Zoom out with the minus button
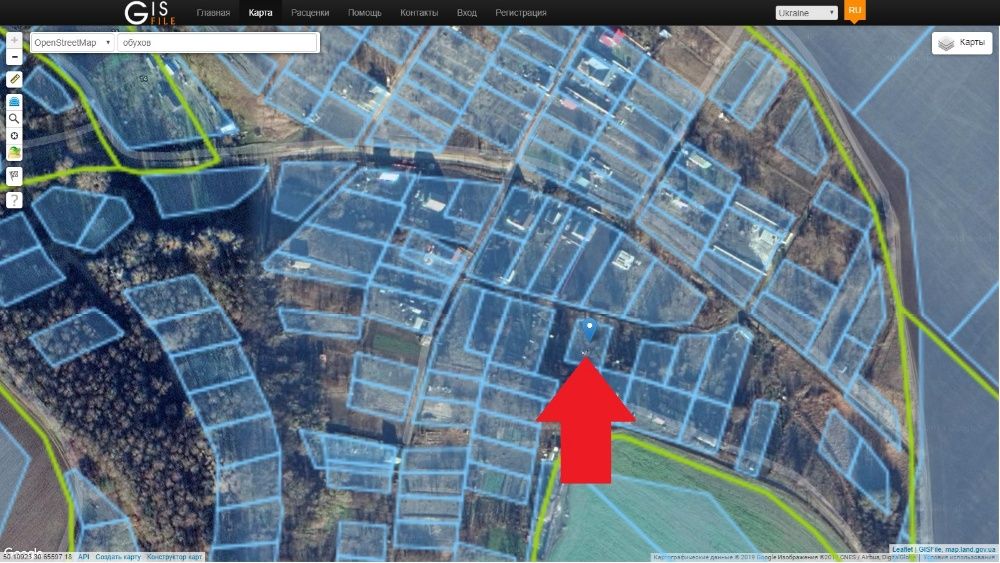 click(14, 57)
